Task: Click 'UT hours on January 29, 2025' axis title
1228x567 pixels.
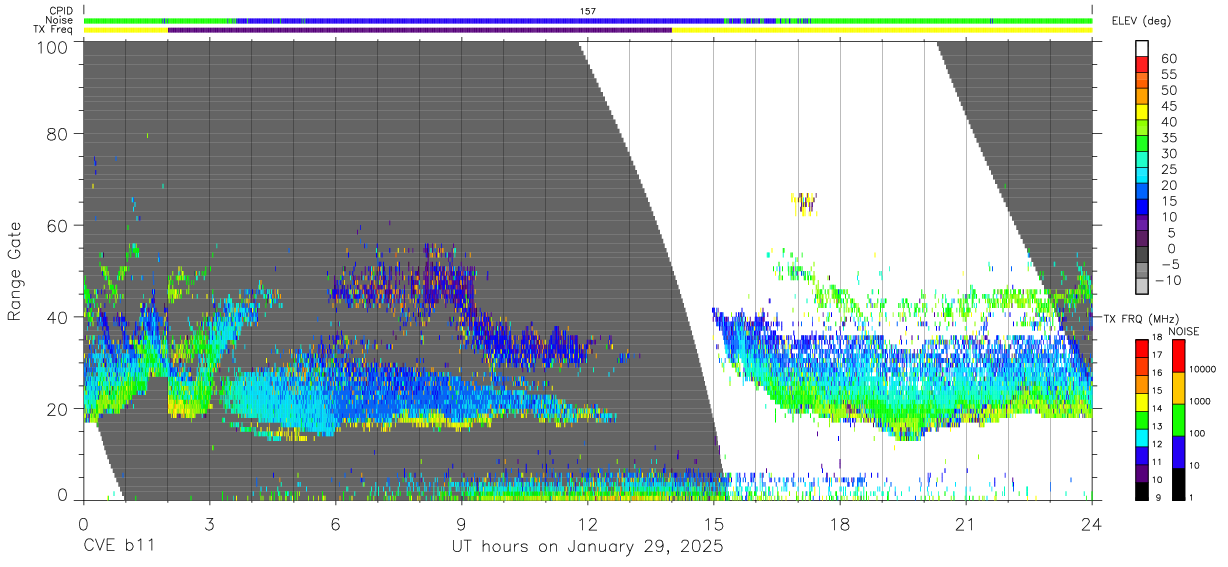Action: 588,547
